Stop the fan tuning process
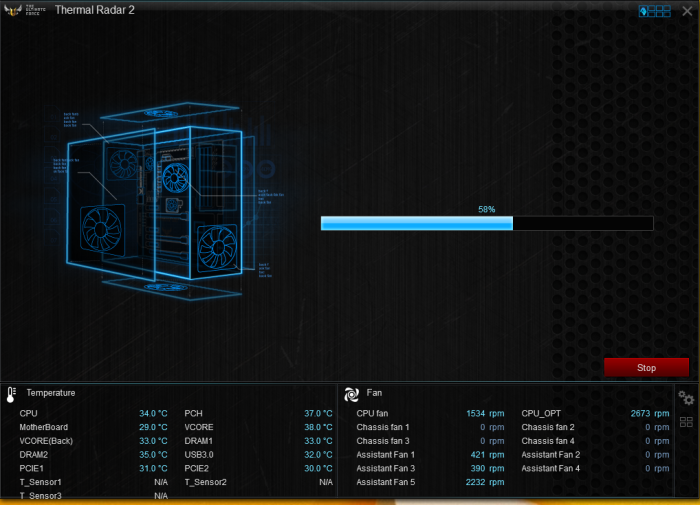Image resolution: width=700 pixels, height=505 pixels. pyautogui.click(x=646, y=367)
